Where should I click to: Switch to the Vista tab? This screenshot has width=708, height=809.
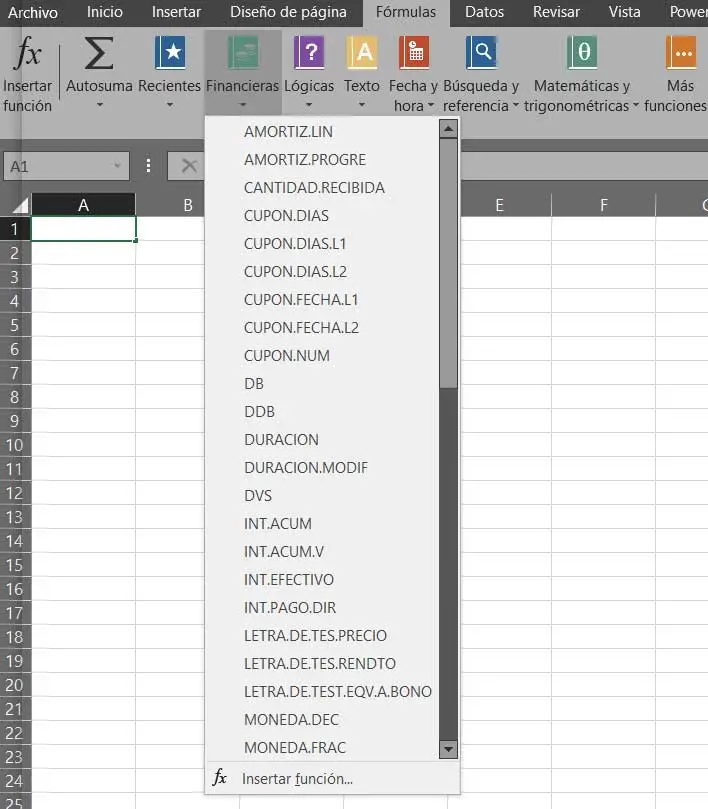[x=624, y=12]
